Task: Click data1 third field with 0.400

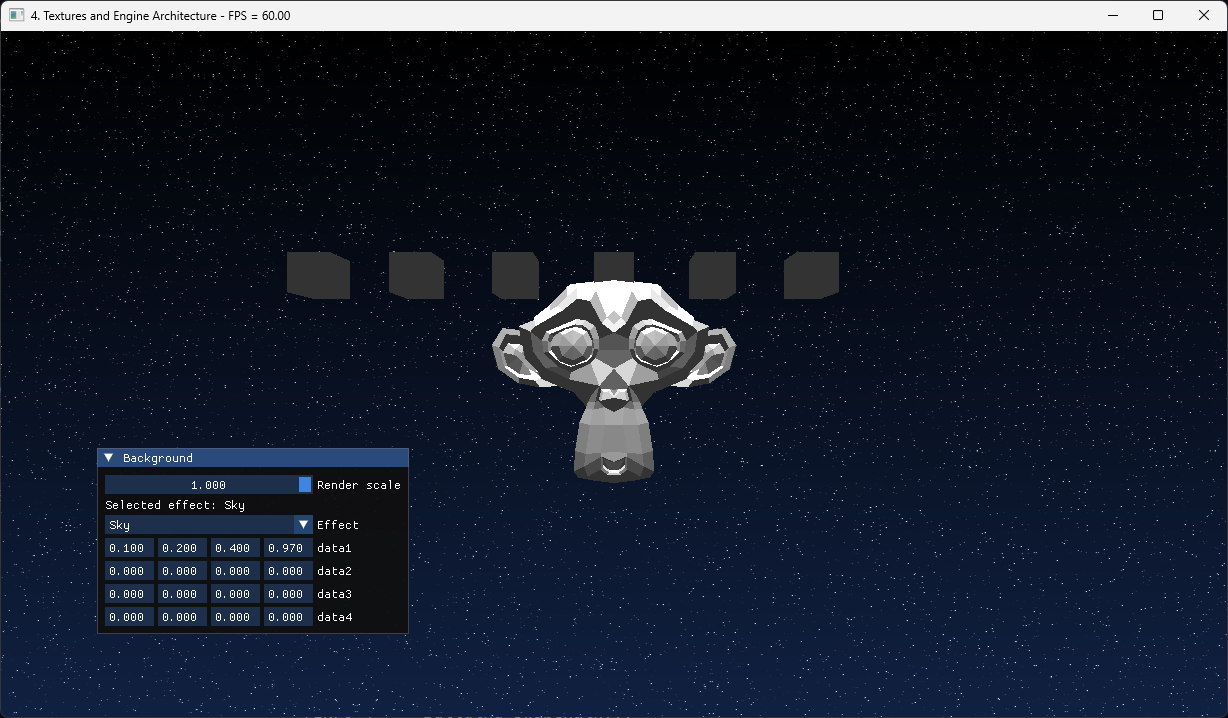Action: (x=236, y=548)
